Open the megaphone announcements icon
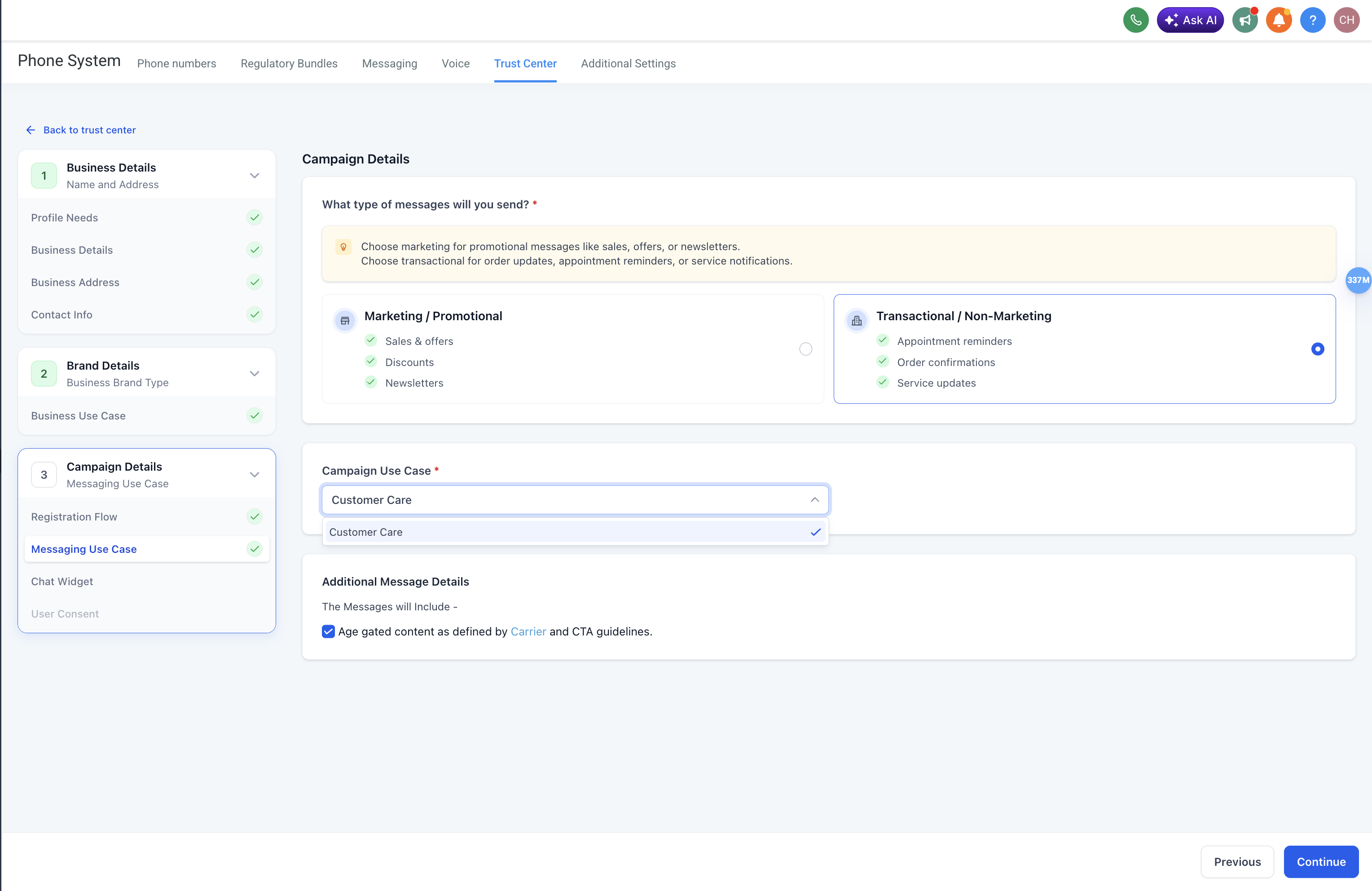 (1244, 20)
